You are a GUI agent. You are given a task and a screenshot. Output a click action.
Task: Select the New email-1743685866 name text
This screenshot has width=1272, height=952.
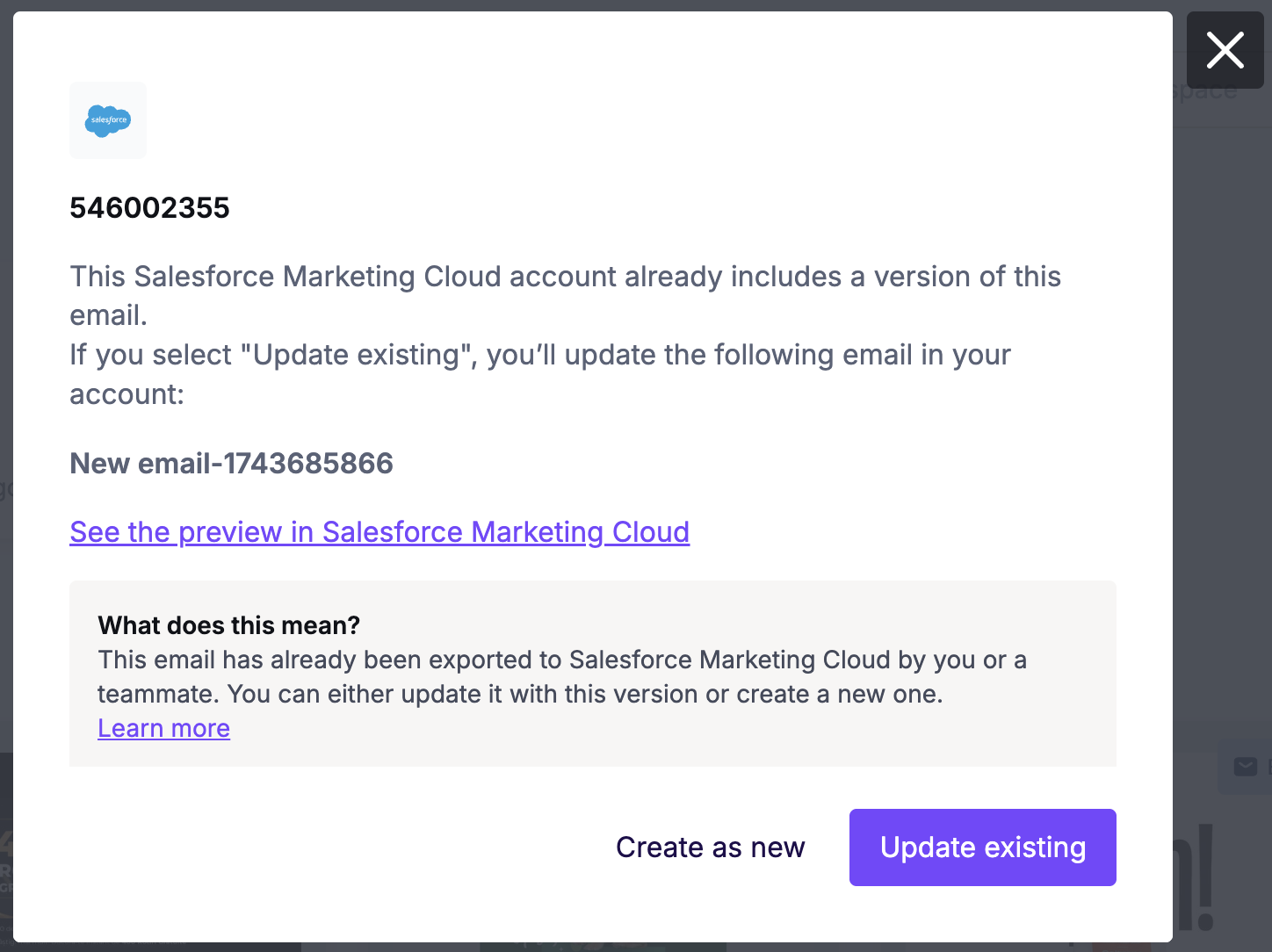click(x=231, y=464)
